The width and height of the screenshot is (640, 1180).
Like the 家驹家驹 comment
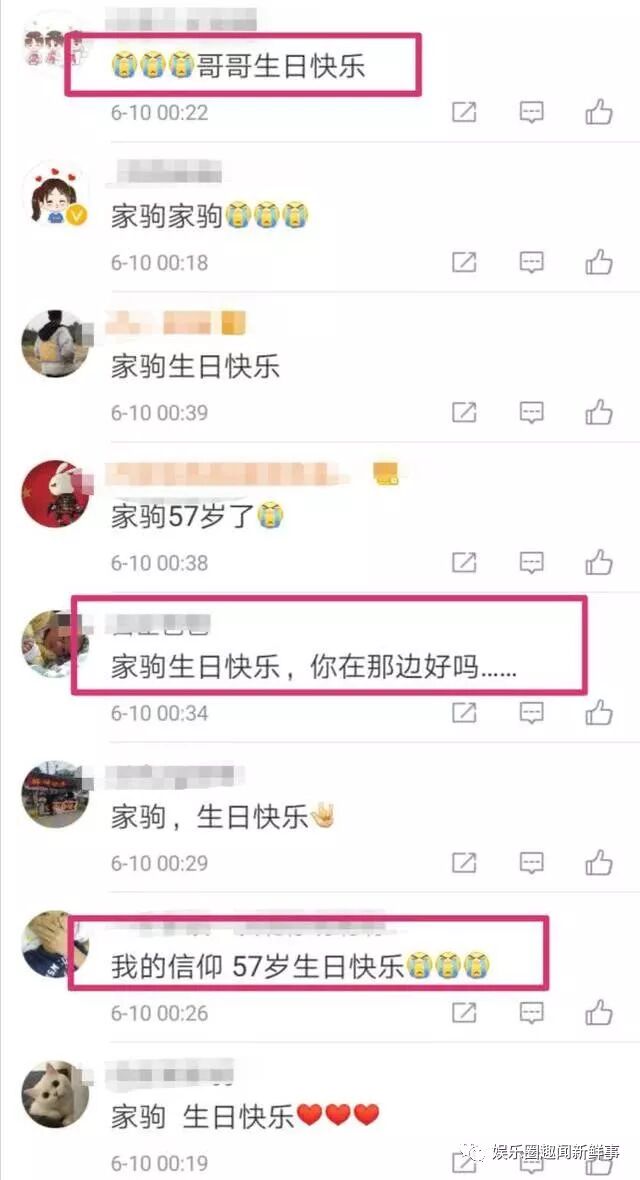[599, 262]
